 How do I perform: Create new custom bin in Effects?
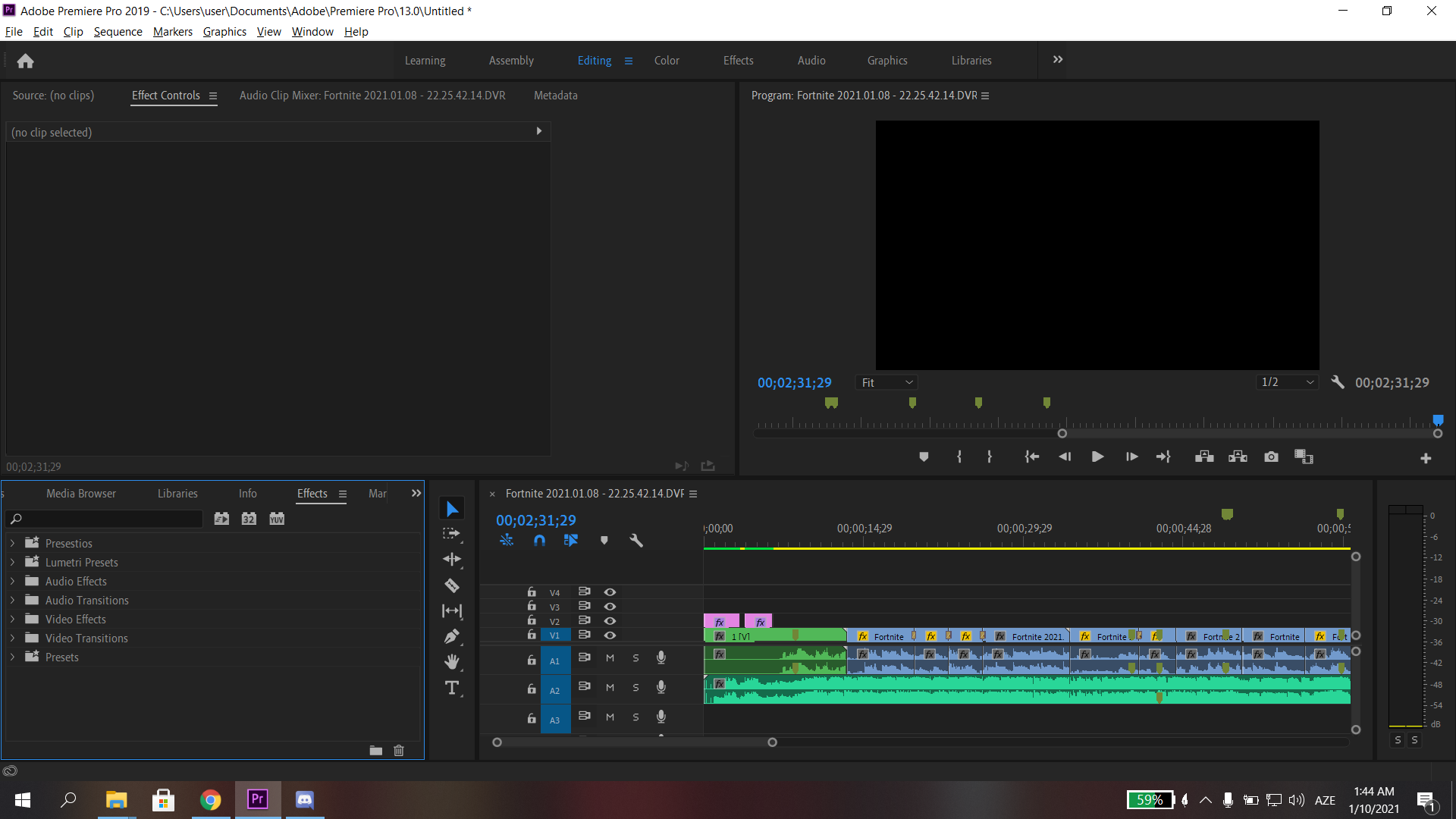[375, 751]
